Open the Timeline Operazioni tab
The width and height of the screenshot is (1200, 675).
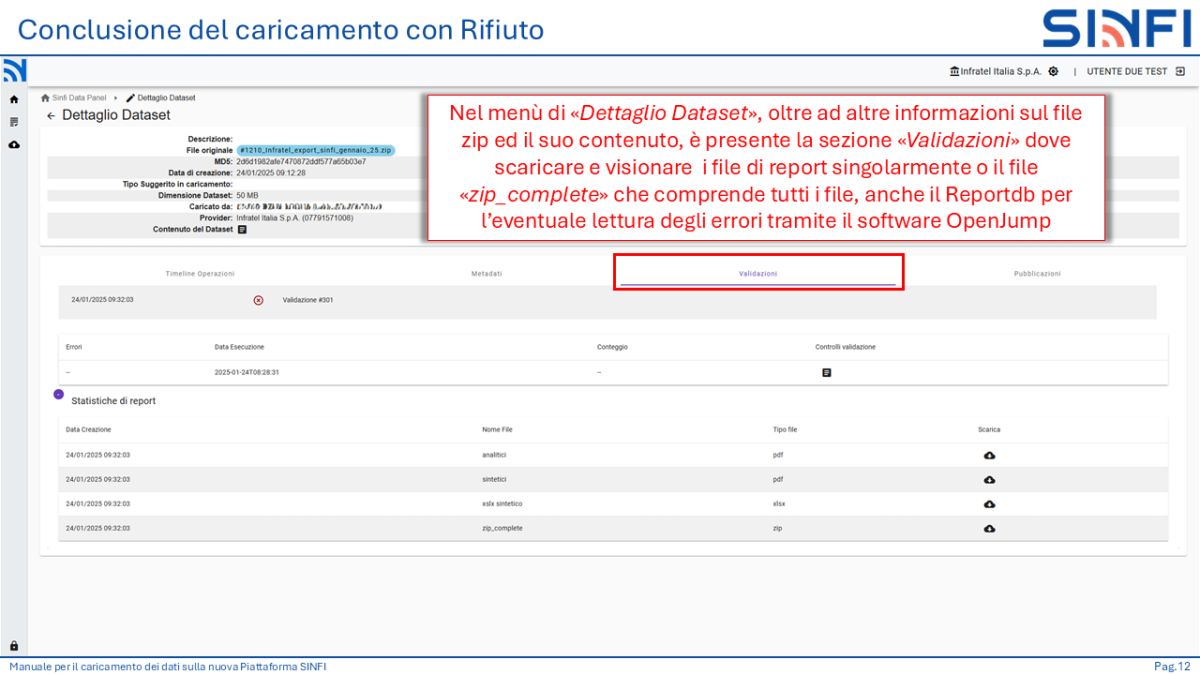(200, 271)
